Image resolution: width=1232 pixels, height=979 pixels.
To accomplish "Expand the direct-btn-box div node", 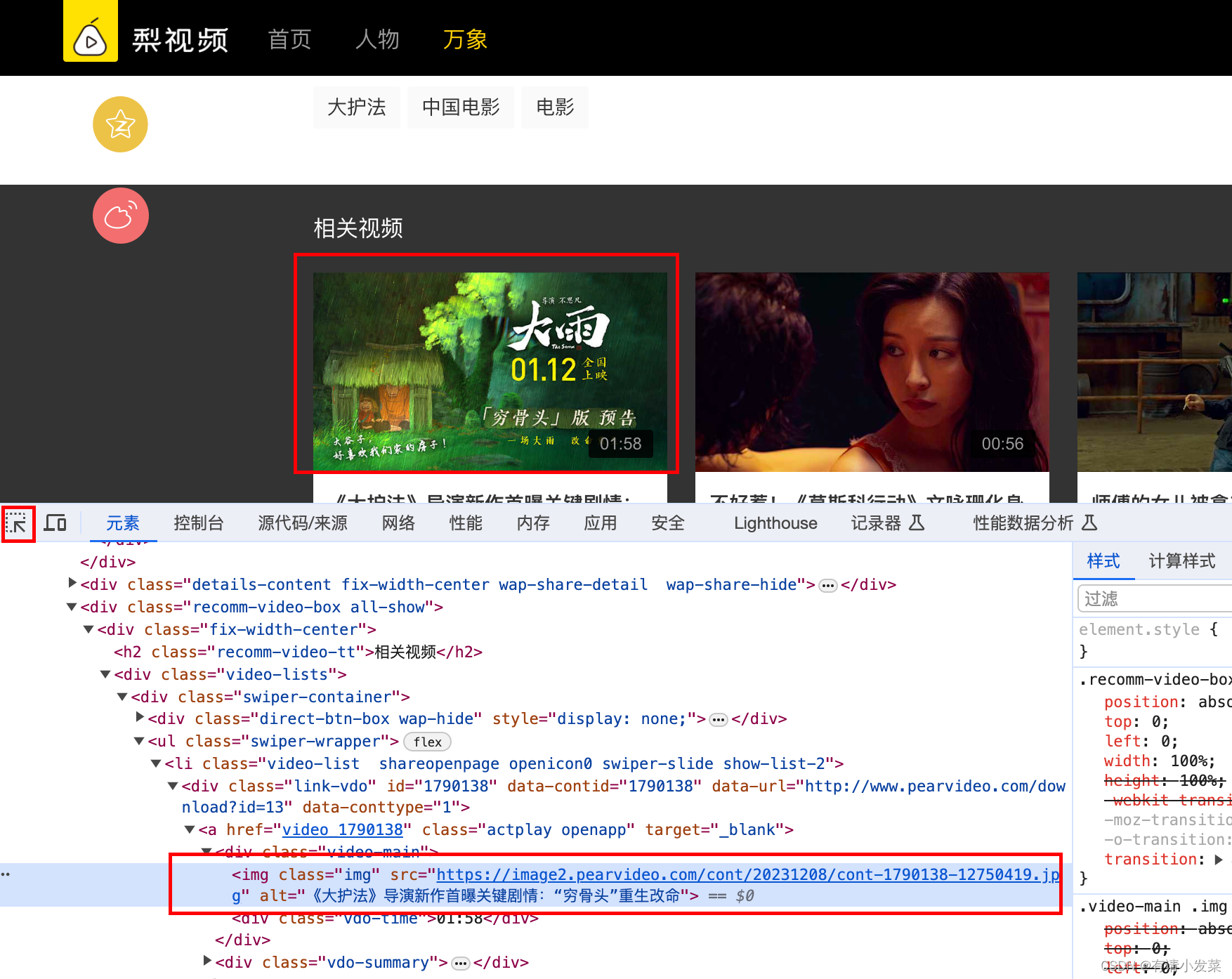I will point(140,717).
